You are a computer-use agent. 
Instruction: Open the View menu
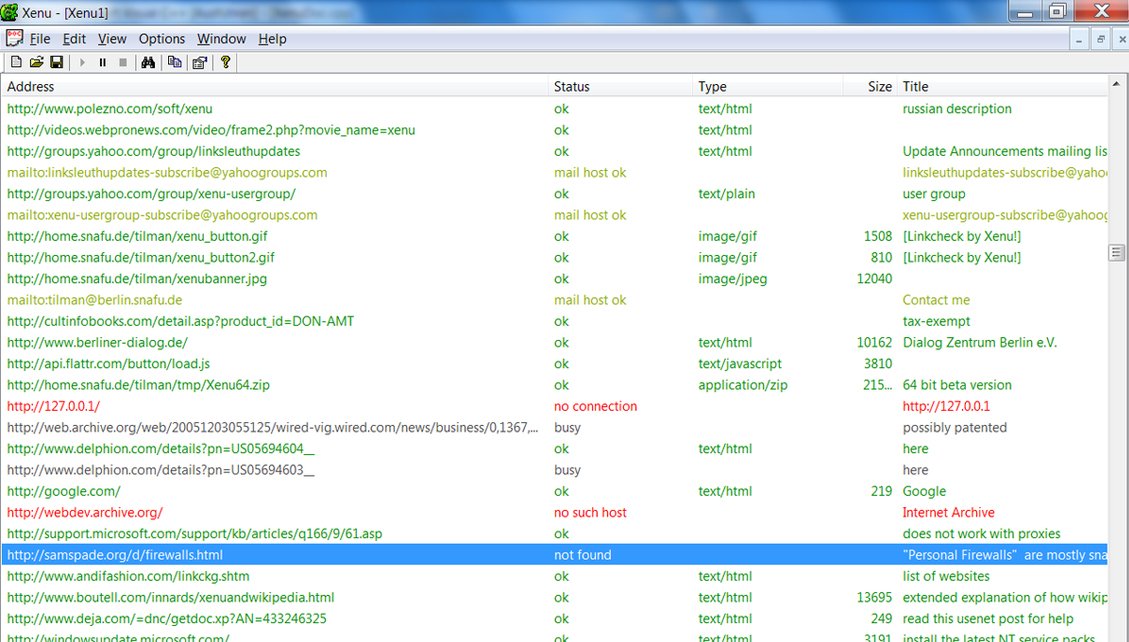[112, 39]
